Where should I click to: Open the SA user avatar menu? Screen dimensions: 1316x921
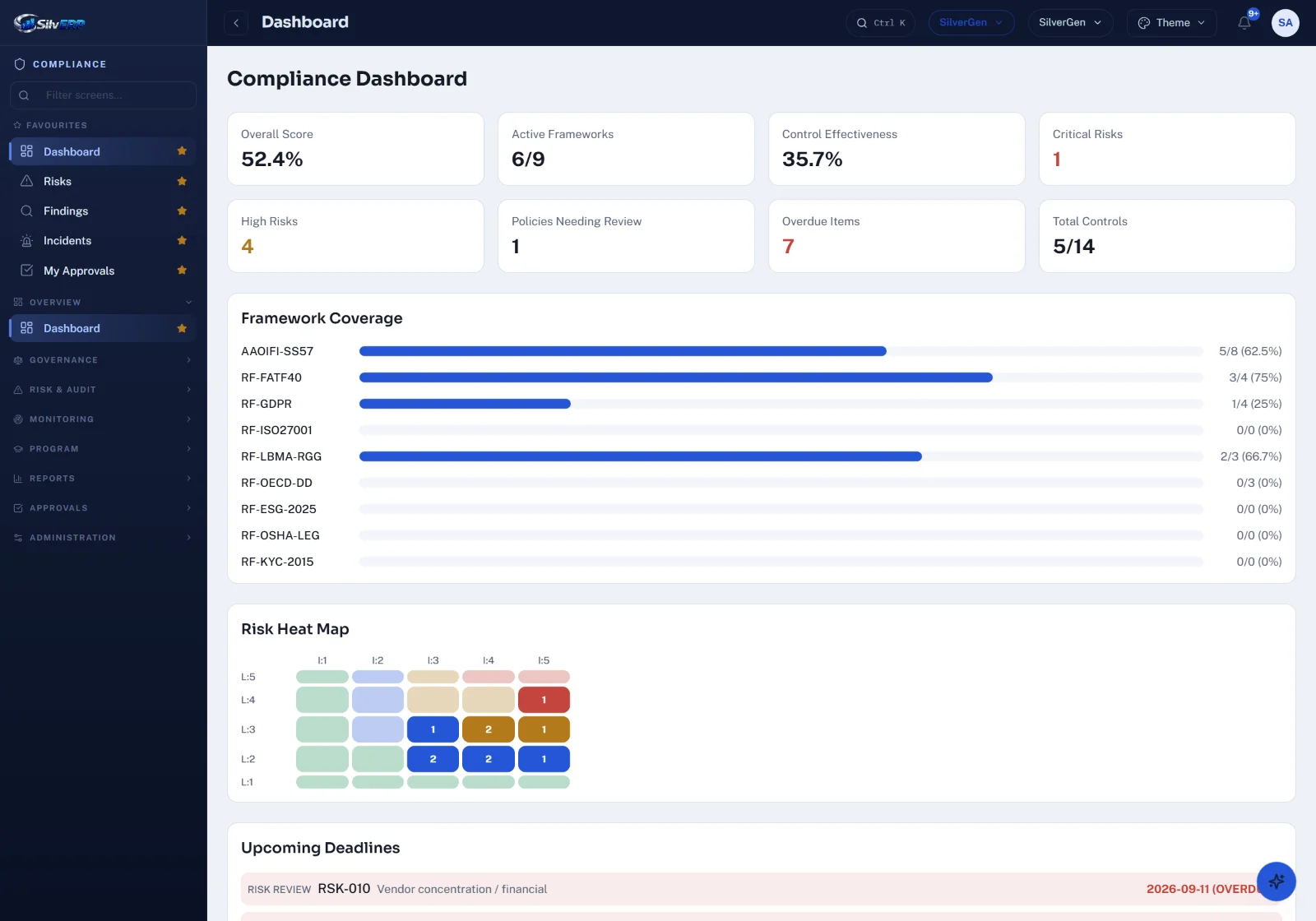point(1285,23)
